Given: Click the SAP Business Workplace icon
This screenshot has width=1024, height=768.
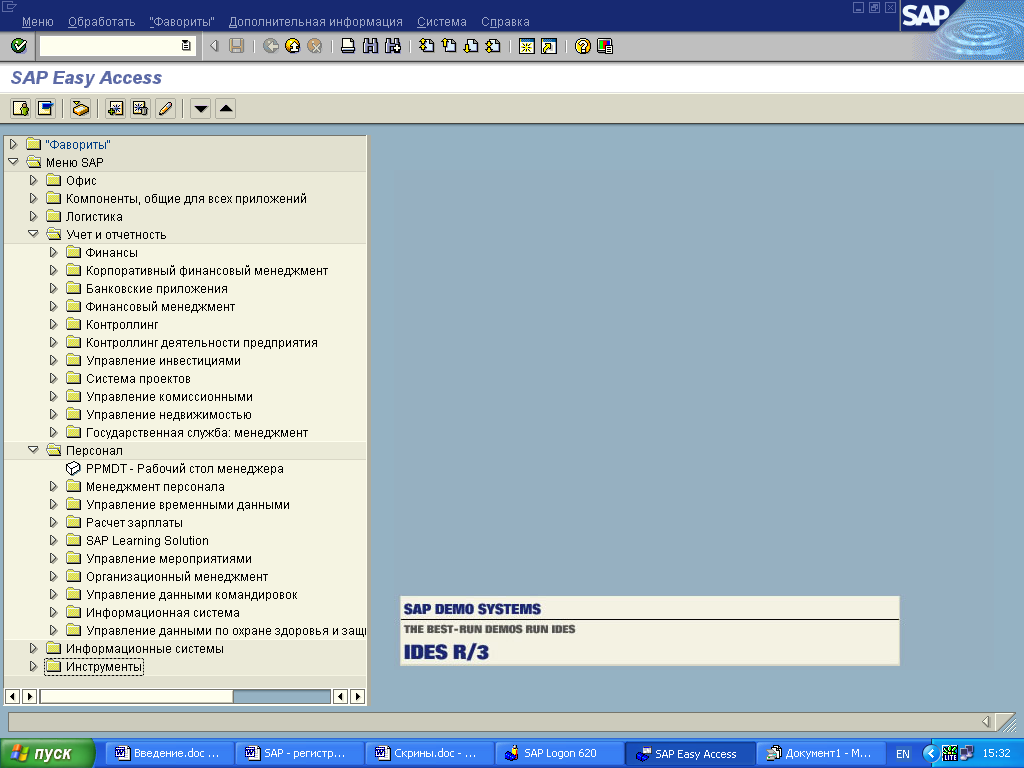Looking at the screenshot, I should pos(80,108).
